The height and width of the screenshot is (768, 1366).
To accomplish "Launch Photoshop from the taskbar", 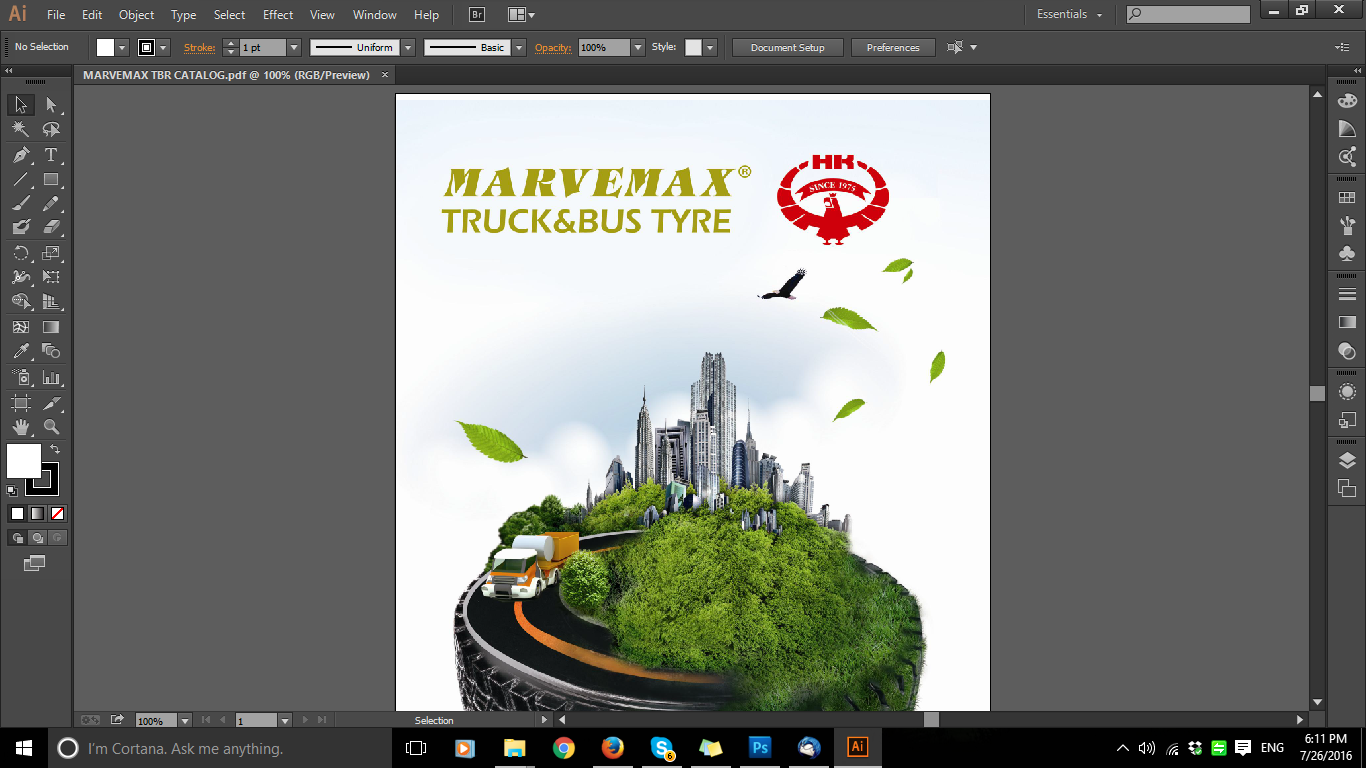I will coord(760,747).
